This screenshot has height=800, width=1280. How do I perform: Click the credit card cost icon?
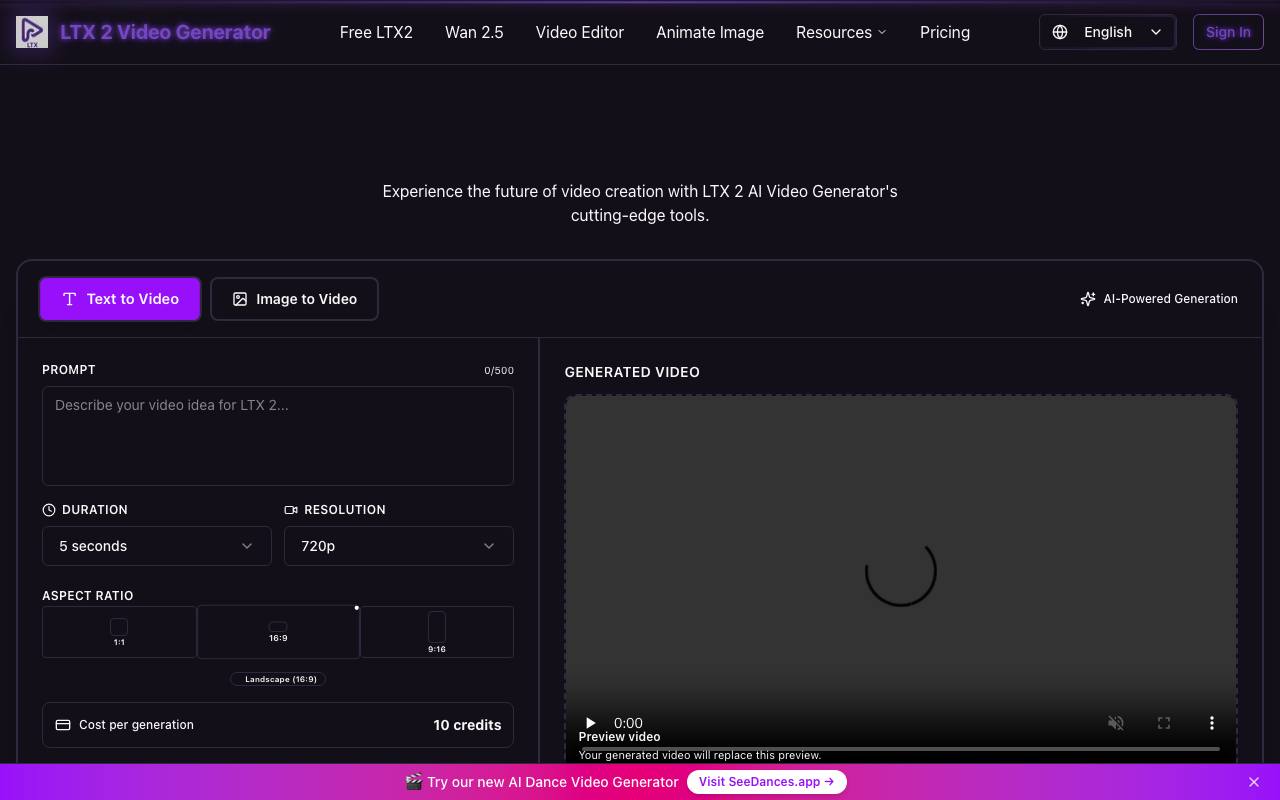click(x=63, y=725)
